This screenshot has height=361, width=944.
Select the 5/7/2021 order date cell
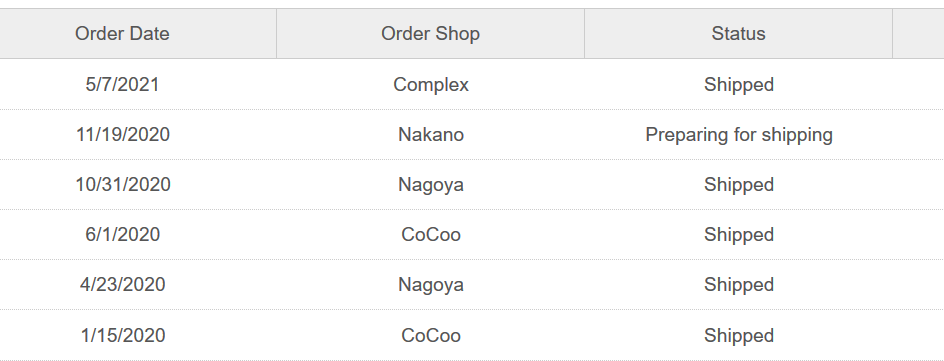pos(122,84)
